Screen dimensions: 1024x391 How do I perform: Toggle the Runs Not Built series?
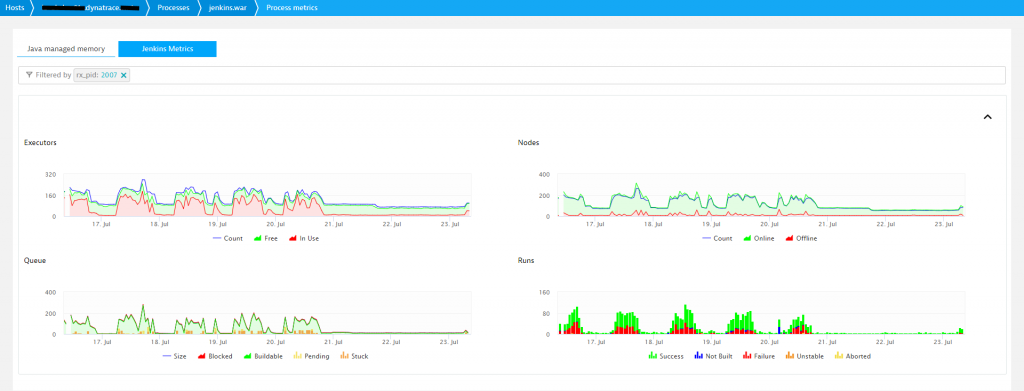pos(714,356)
